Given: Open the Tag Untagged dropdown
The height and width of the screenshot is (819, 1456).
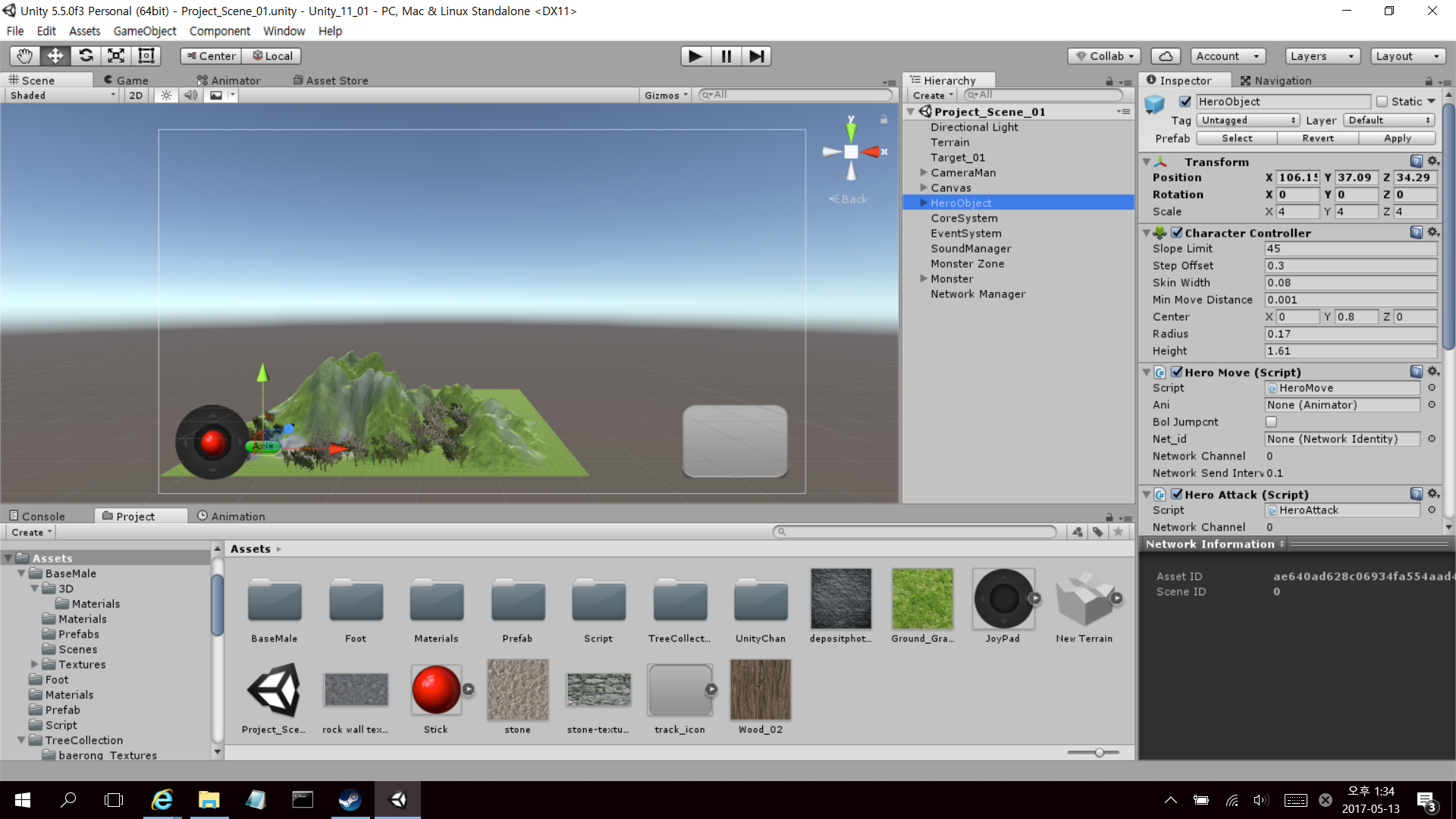Looking at the screenshot, I should [x=1248, y=121].
